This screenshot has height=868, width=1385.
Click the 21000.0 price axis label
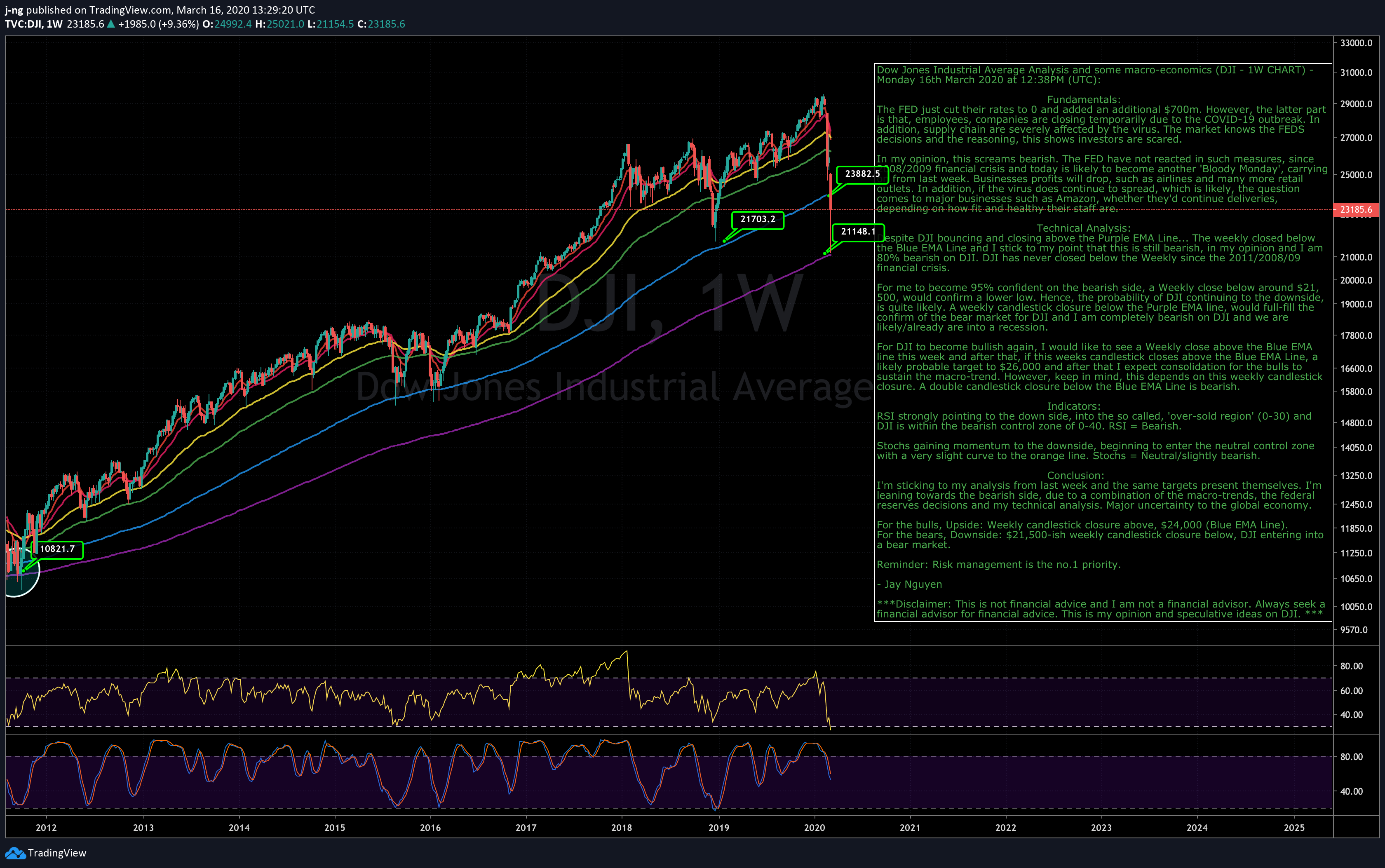click(1356, 257)
